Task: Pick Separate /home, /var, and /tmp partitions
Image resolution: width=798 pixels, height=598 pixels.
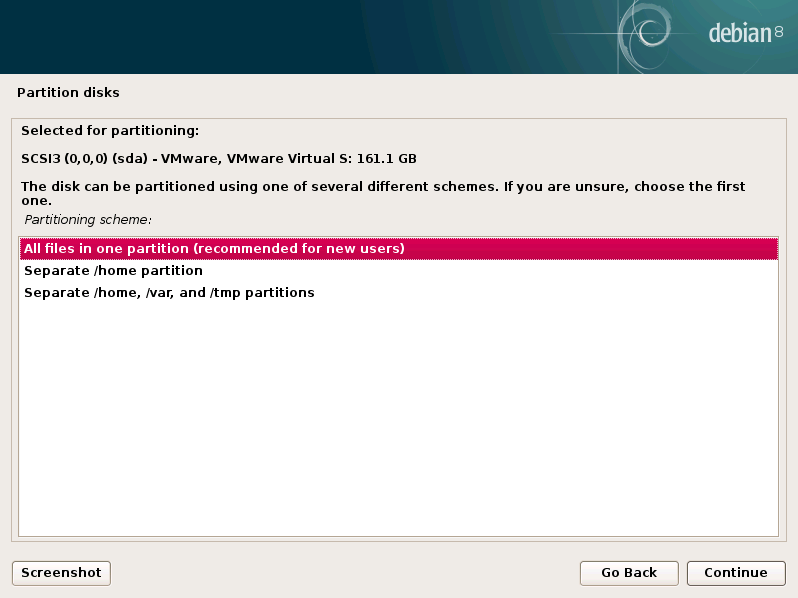Action: pos(399,293)
